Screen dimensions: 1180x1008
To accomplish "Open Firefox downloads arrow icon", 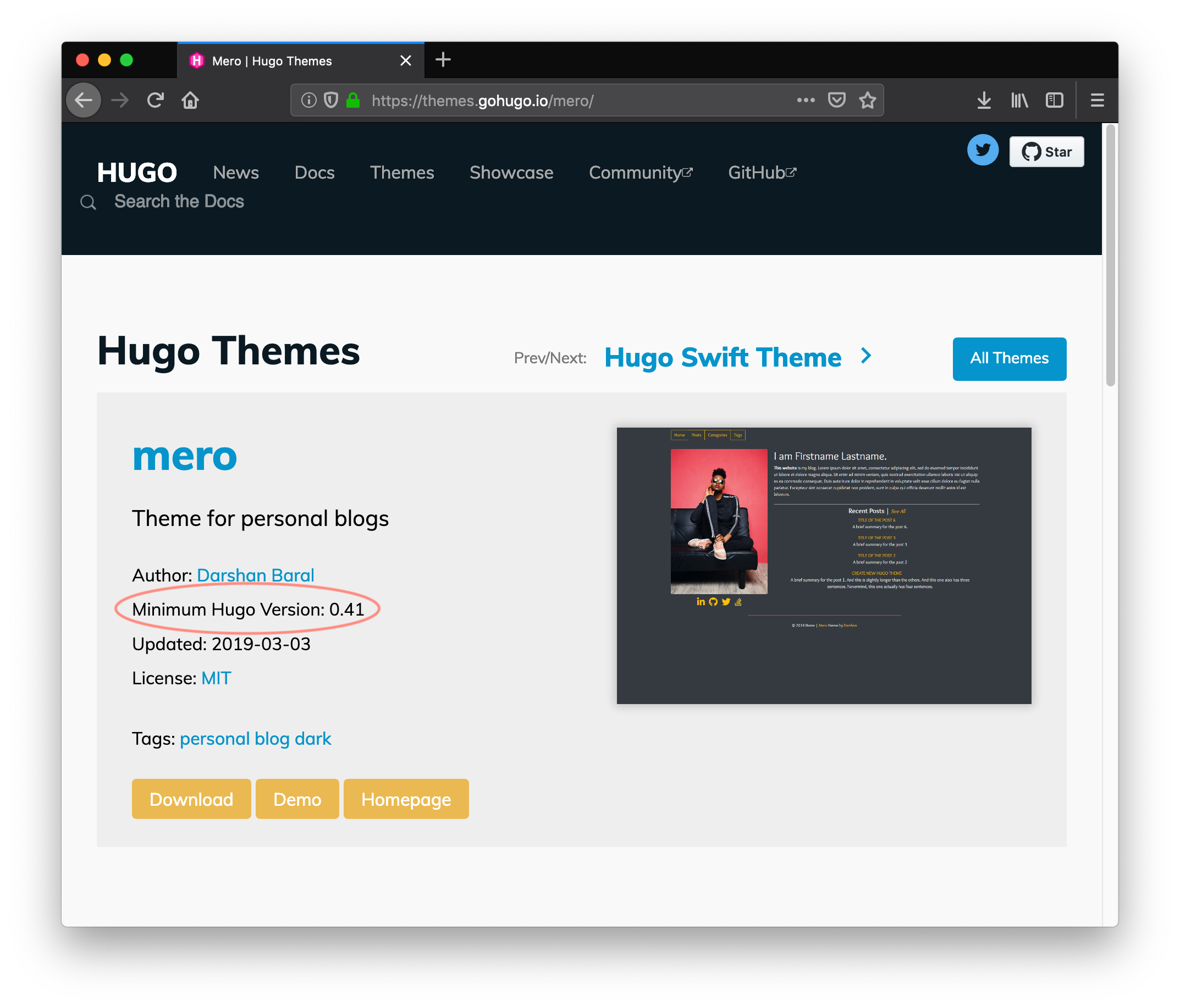I will coord(984,101).
